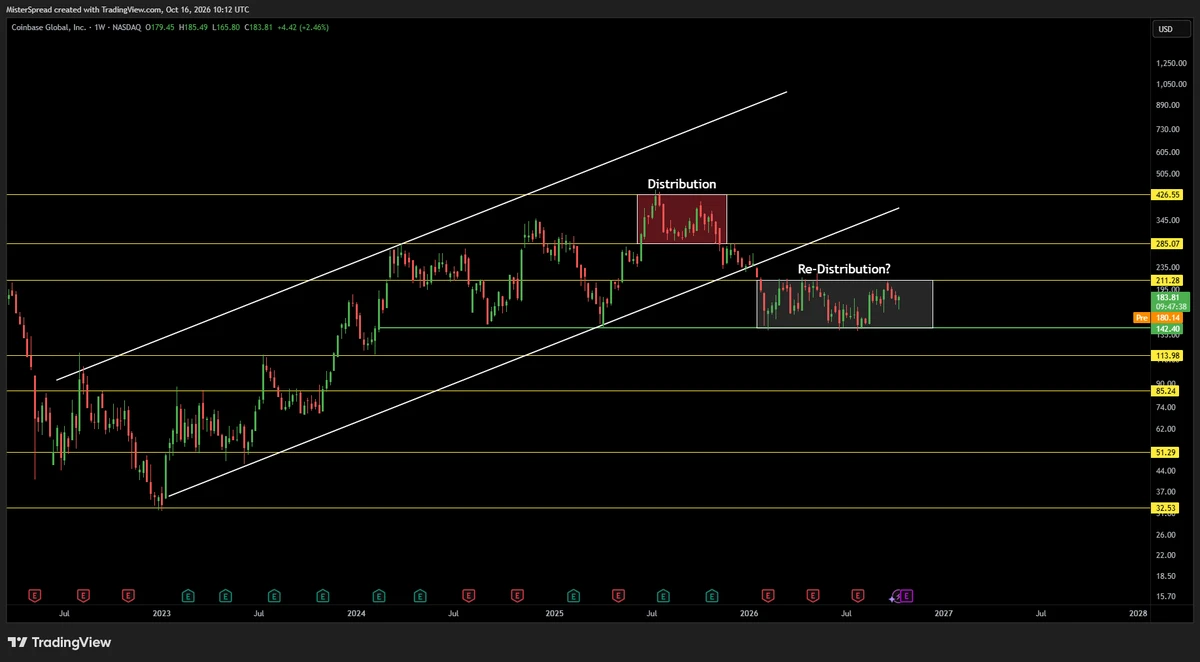Screen dimensions: 1200x662
Task: Click the 426.55 yellow price level label
Action: [1165, 195]
